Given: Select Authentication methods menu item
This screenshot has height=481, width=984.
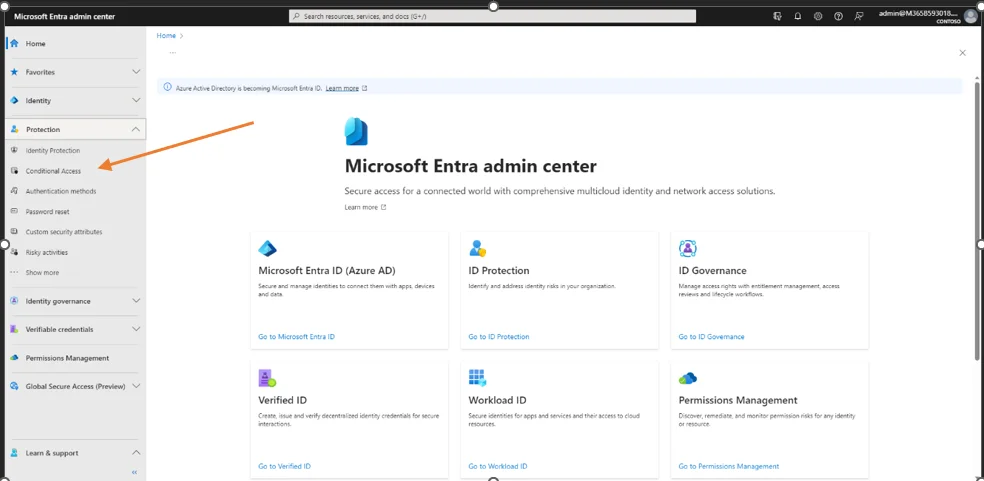Looking at the screenshot, I should pos(60,191).
